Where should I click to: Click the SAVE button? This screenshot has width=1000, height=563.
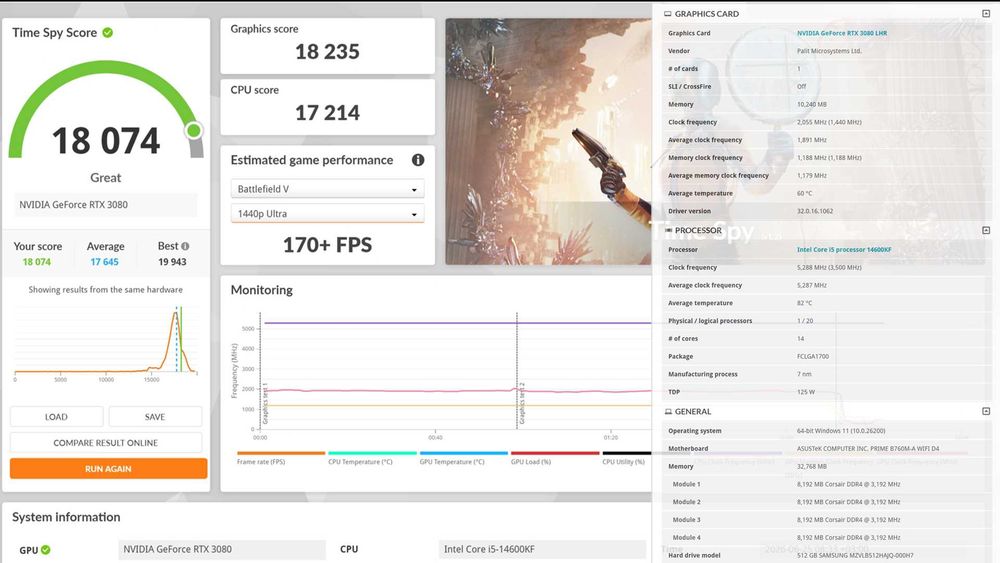tap(155, 416)
